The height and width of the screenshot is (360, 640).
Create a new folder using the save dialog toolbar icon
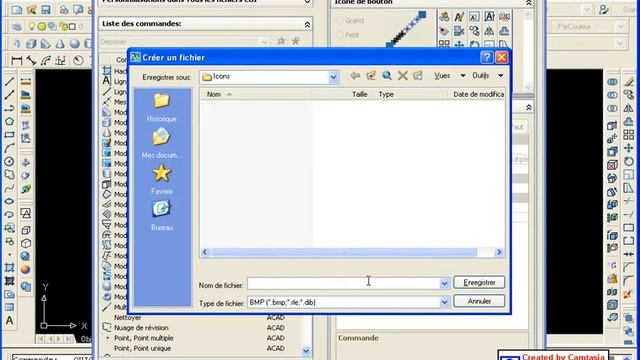tap(418, 76)
